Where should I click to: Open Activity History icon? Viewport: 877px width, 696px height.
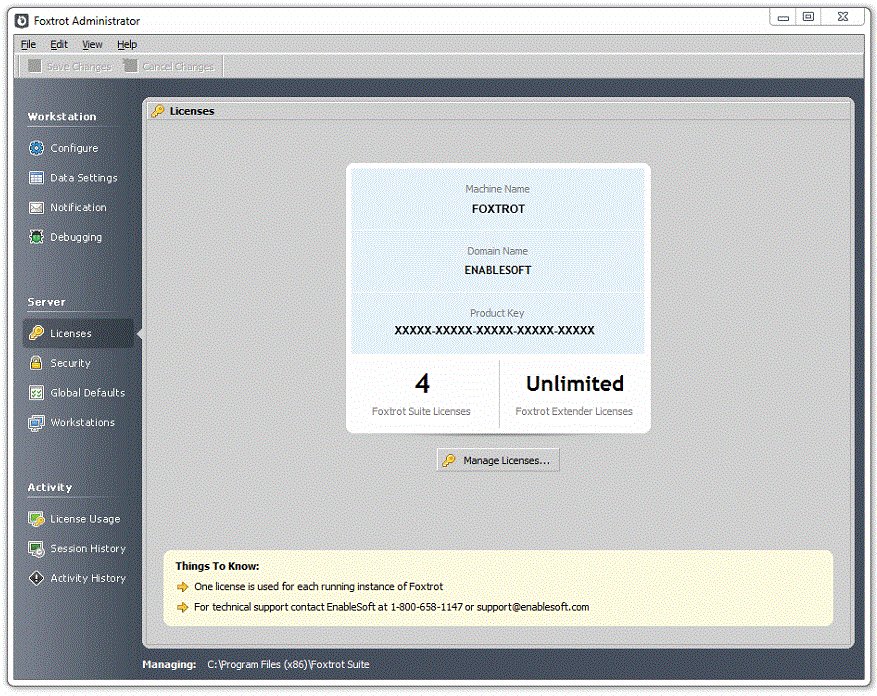point(36,578)
